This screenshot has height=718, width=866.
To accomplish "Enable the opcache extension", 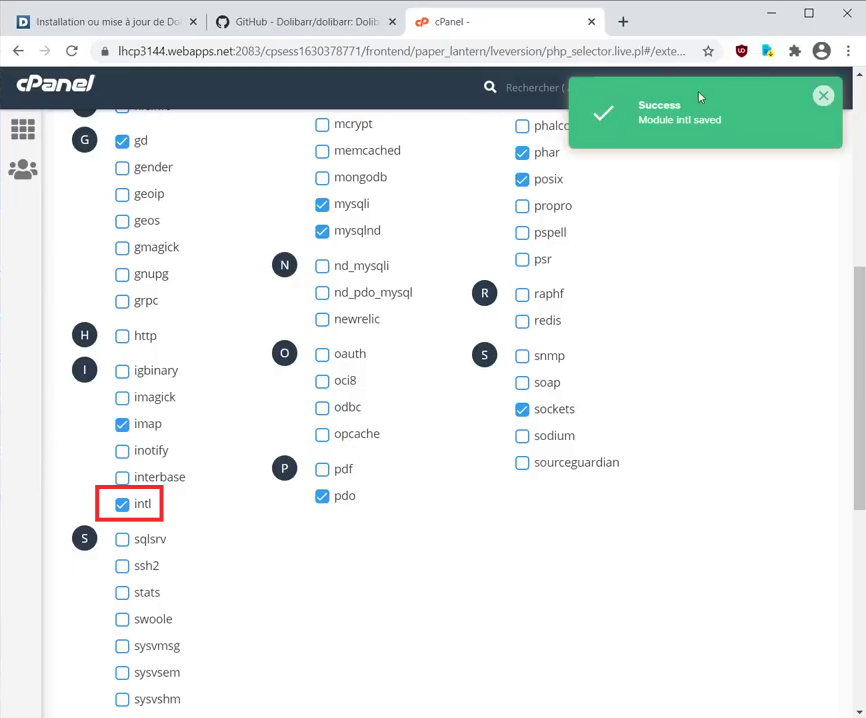I will [322, 434].
